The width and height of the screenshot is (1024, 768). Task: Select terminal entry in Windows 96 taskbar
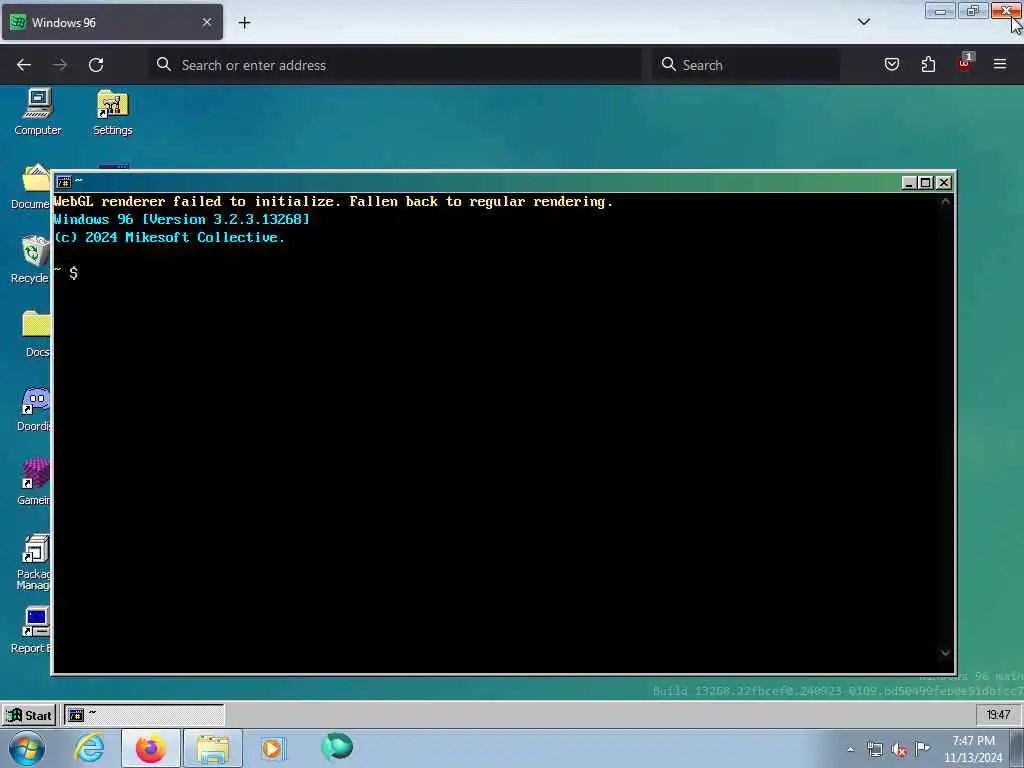pyautogui.click(x=144, y=715)
